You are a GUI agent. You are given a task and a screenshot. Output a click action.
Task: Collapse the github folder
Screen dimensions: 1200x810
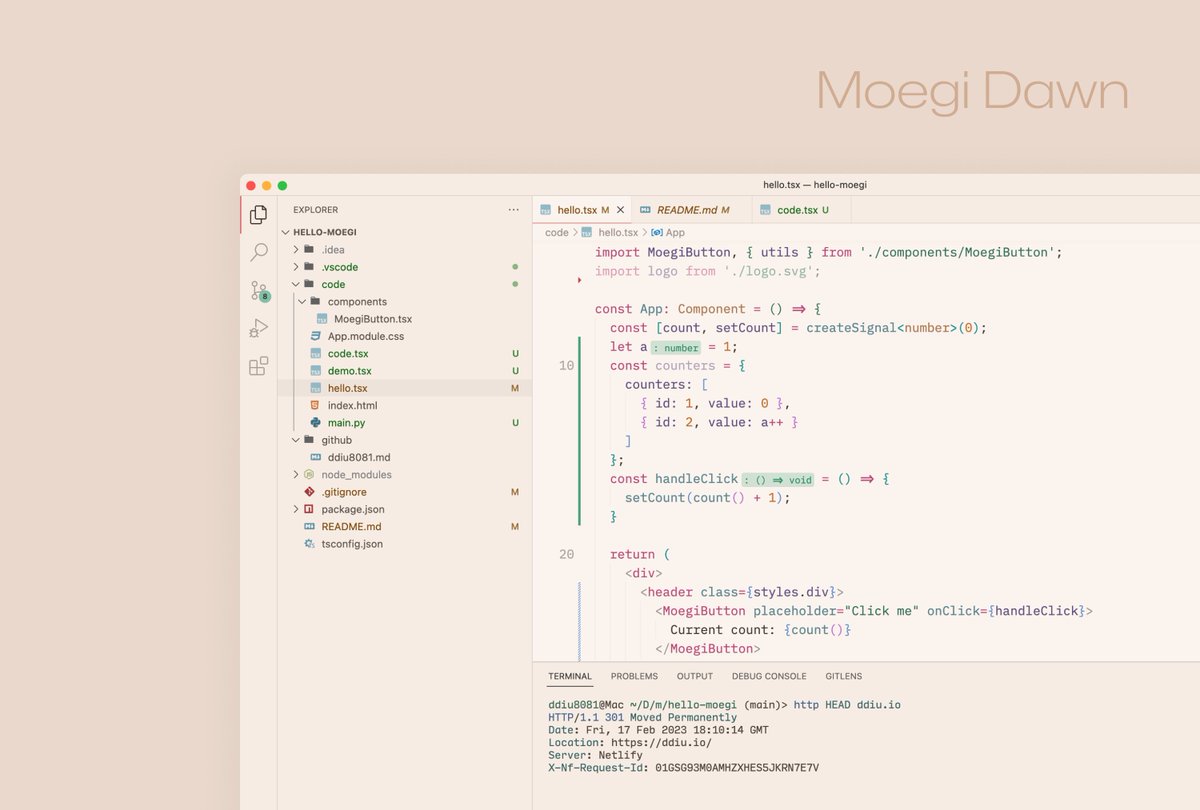coord(296,440)
